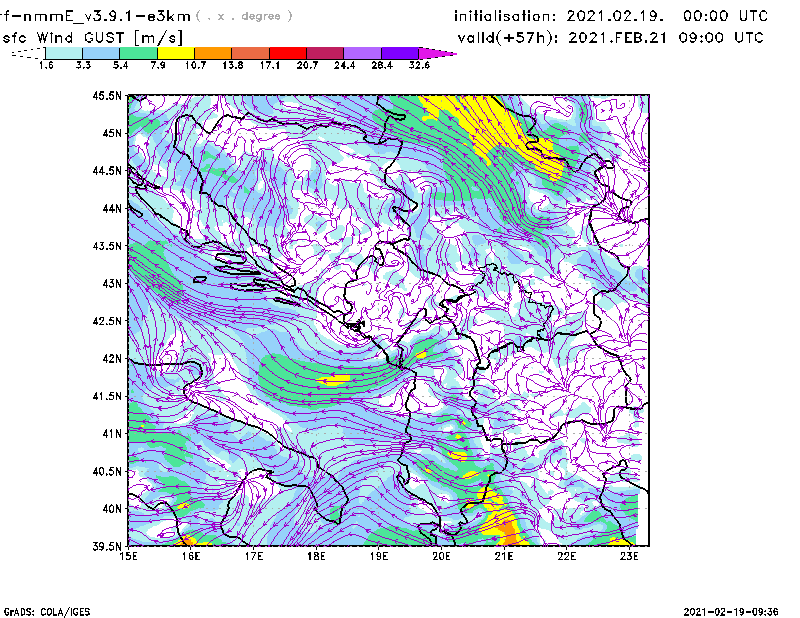Click the 17E longitude label
Viewport: 800px width, 618px height.
pyautogui.click(x=254, y=556)
